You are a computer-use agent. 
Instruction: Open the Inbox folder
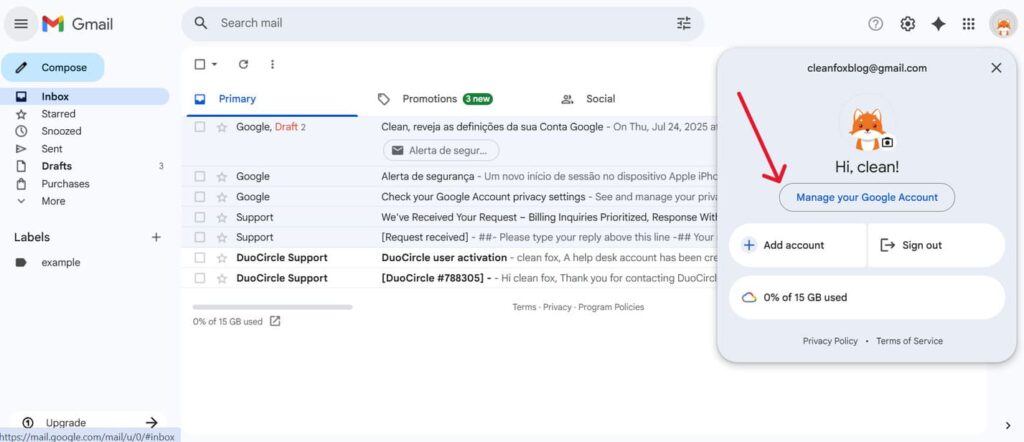point(84,97)
